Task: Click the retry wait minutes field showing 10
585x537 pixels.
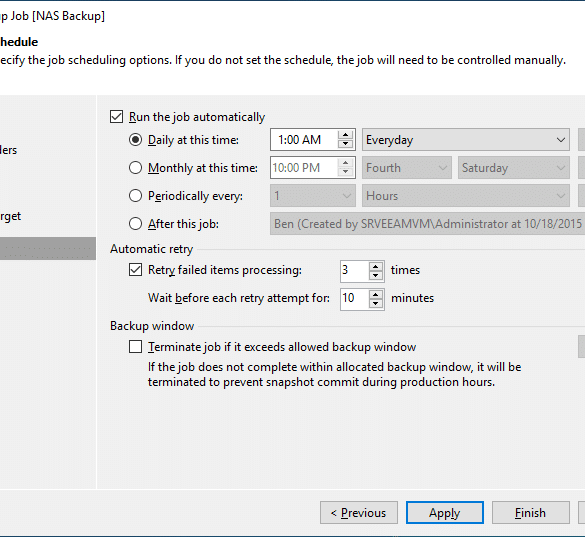Action: tap(354, 299)
